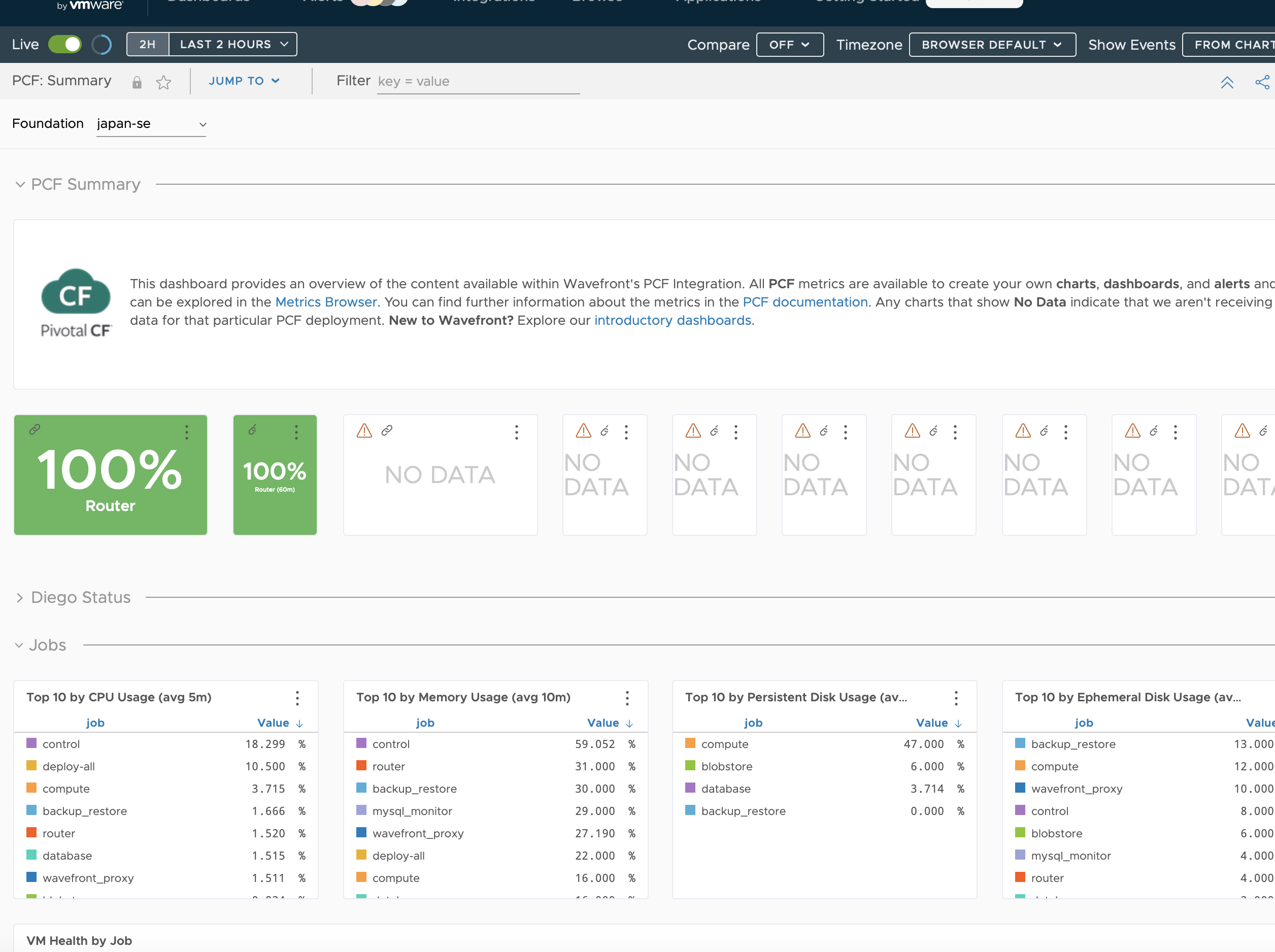Image resolution: width=1275 pixels, height=952 pixels.
Task: Select the 2H time window button
Action: click(148, 44)
